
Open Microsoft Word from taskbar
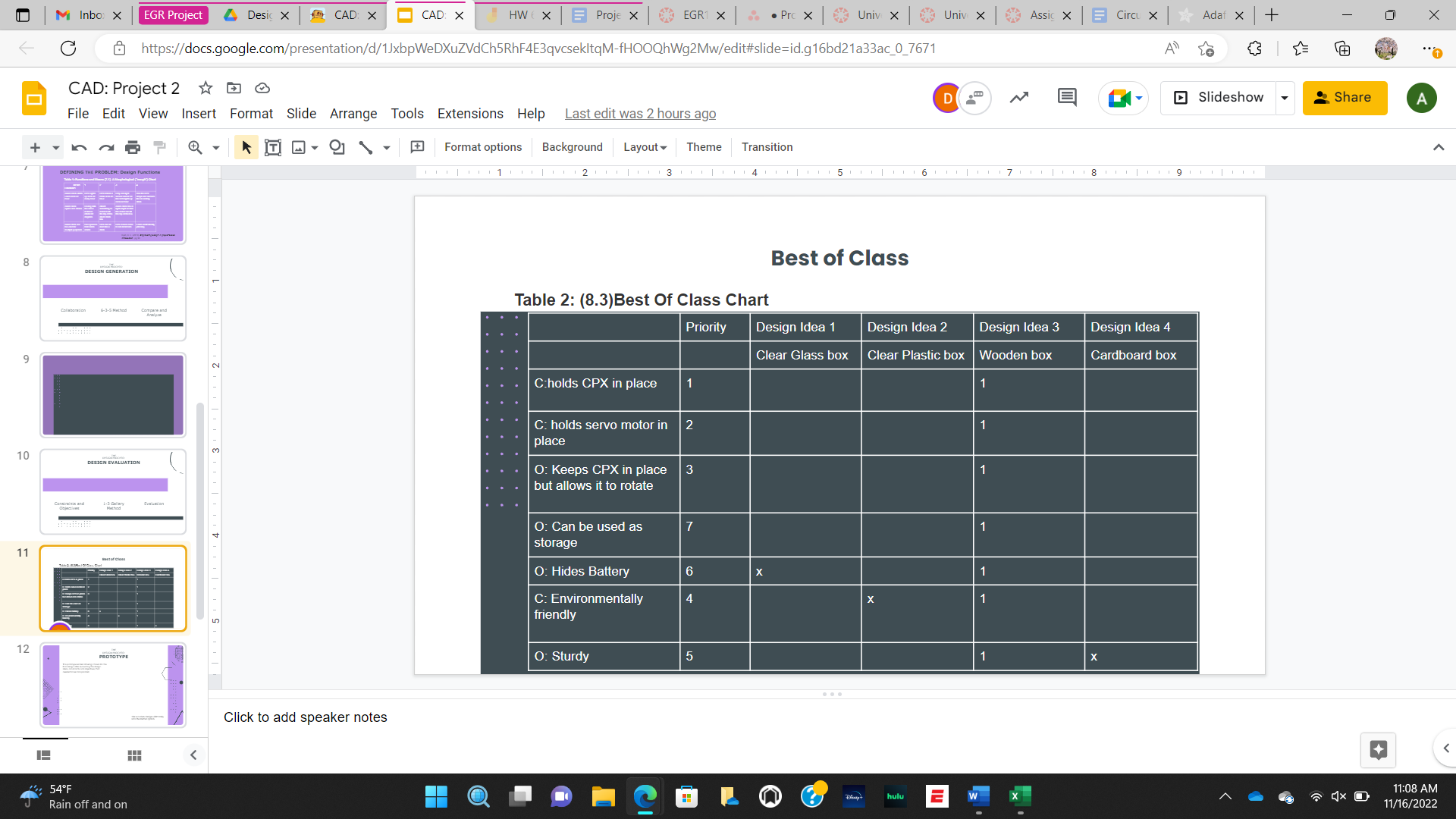tap(978, 796)
